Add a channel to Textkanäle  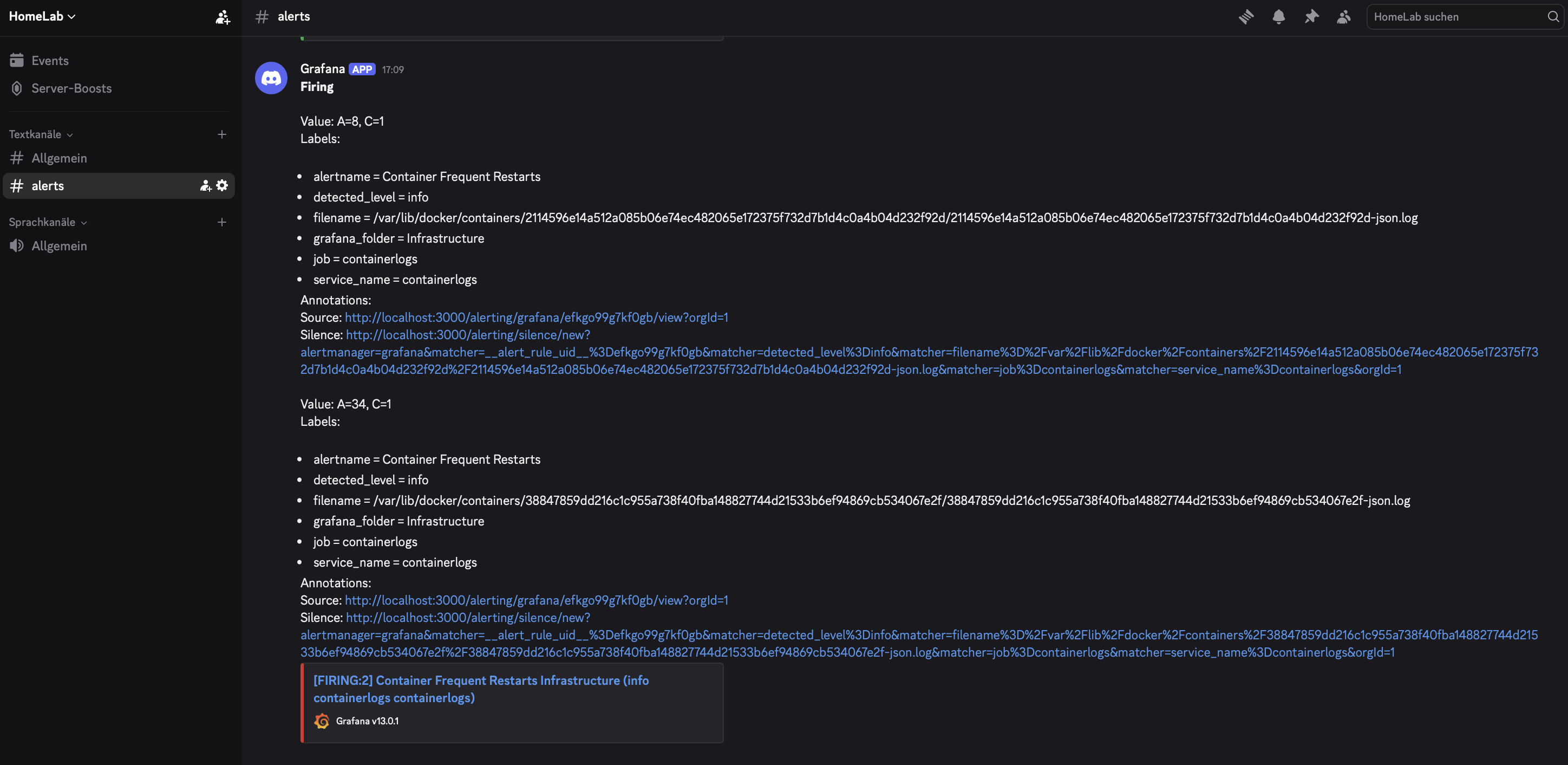222,134
